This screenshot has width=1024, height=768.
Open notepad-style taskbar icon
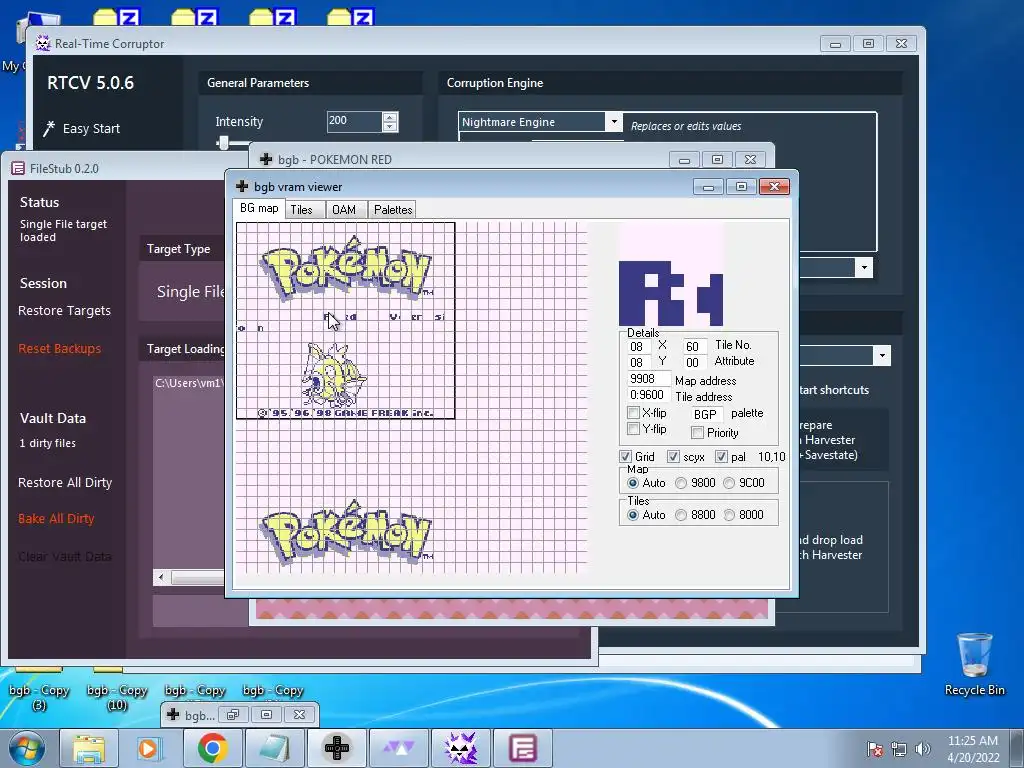coord(274,748)
